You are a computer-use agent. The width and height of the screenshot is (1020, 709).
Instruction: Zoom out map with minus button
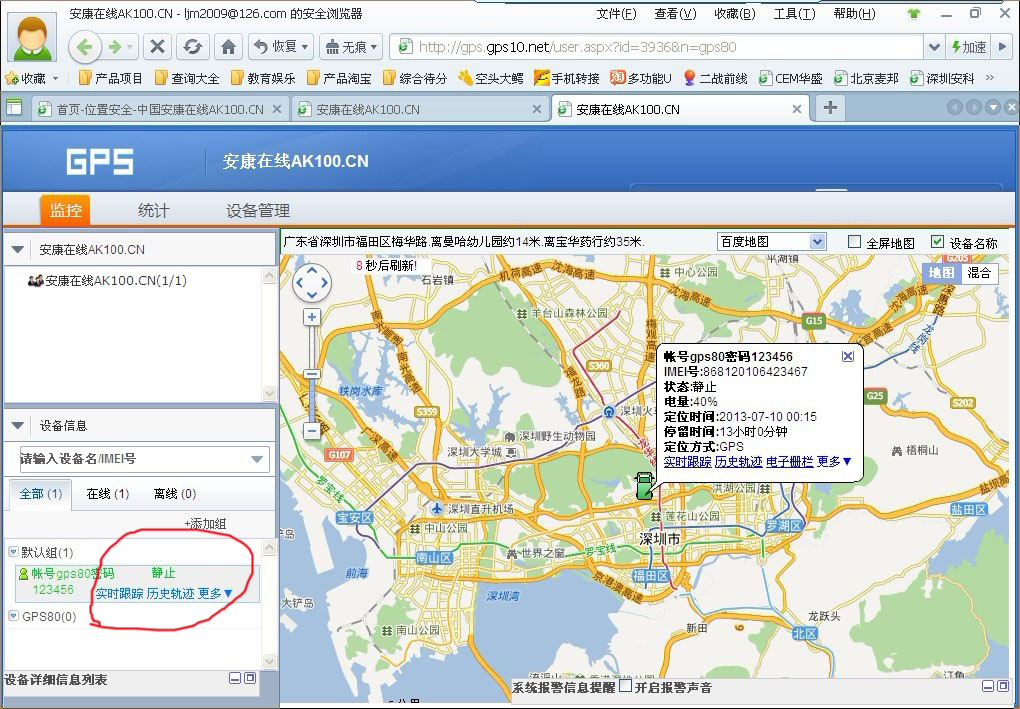point(312,430)
